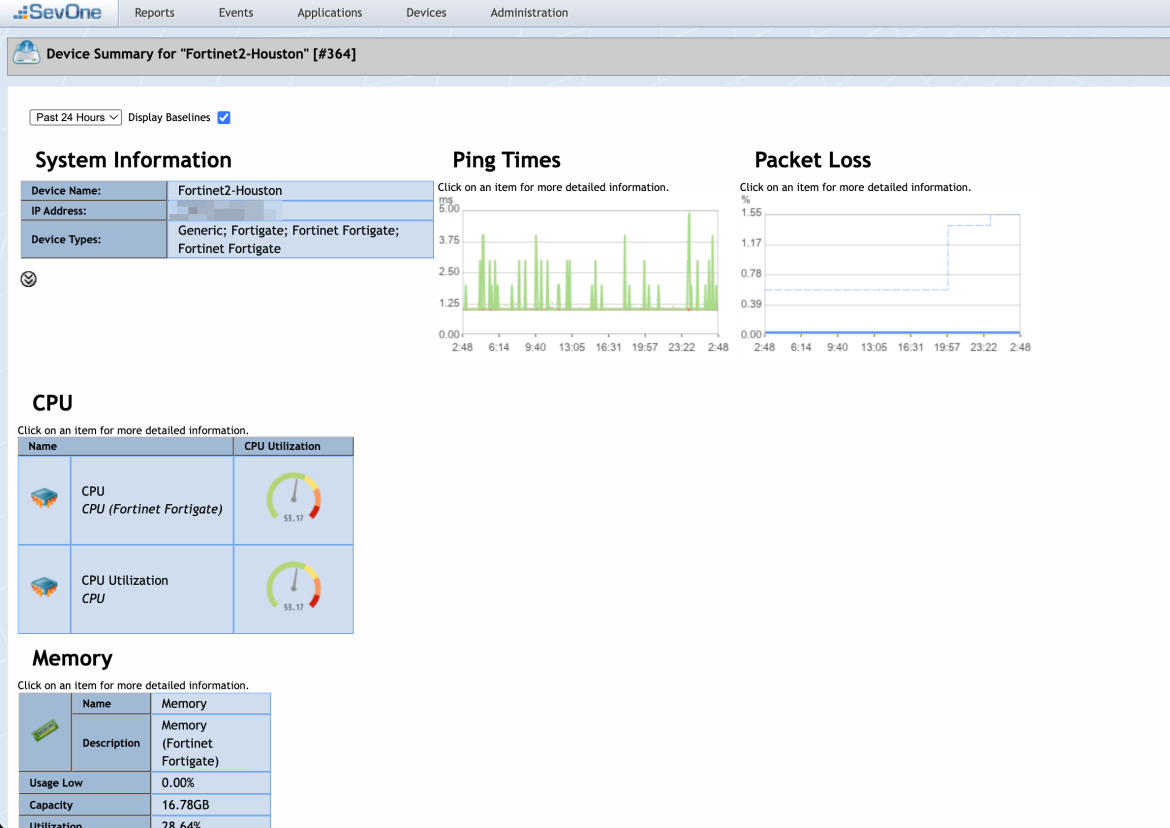Click the SevOne logo

[57, 12]
